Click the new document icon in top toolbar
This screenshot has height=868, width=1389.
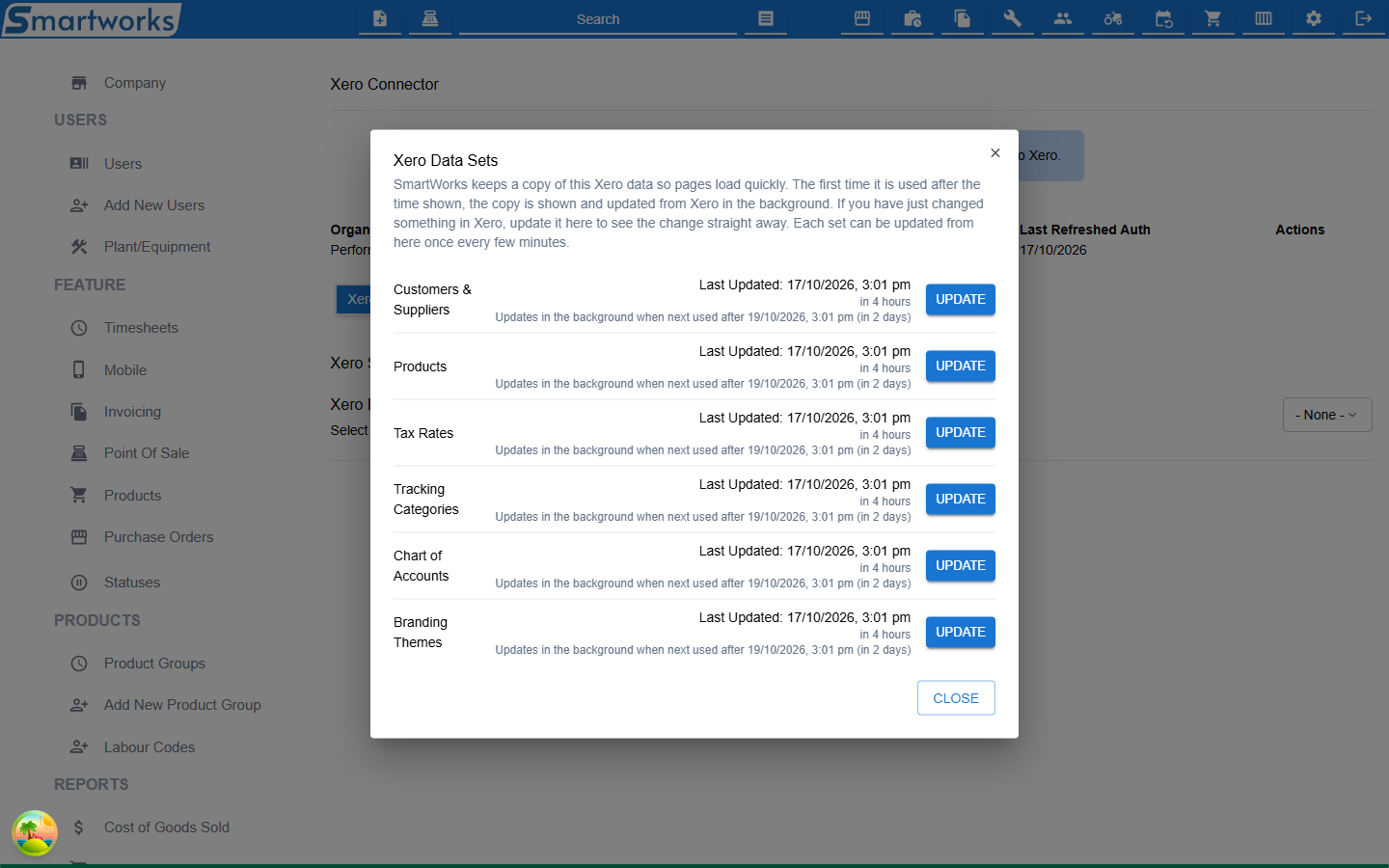380,18
